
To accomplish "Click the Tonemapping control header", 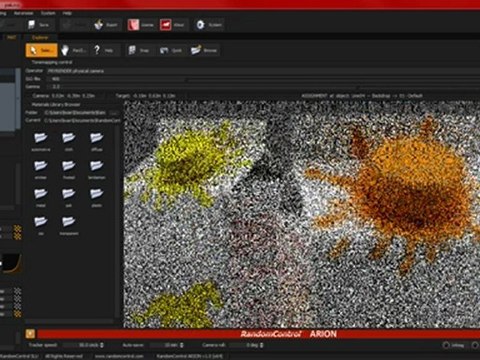I will click(52, 62).
